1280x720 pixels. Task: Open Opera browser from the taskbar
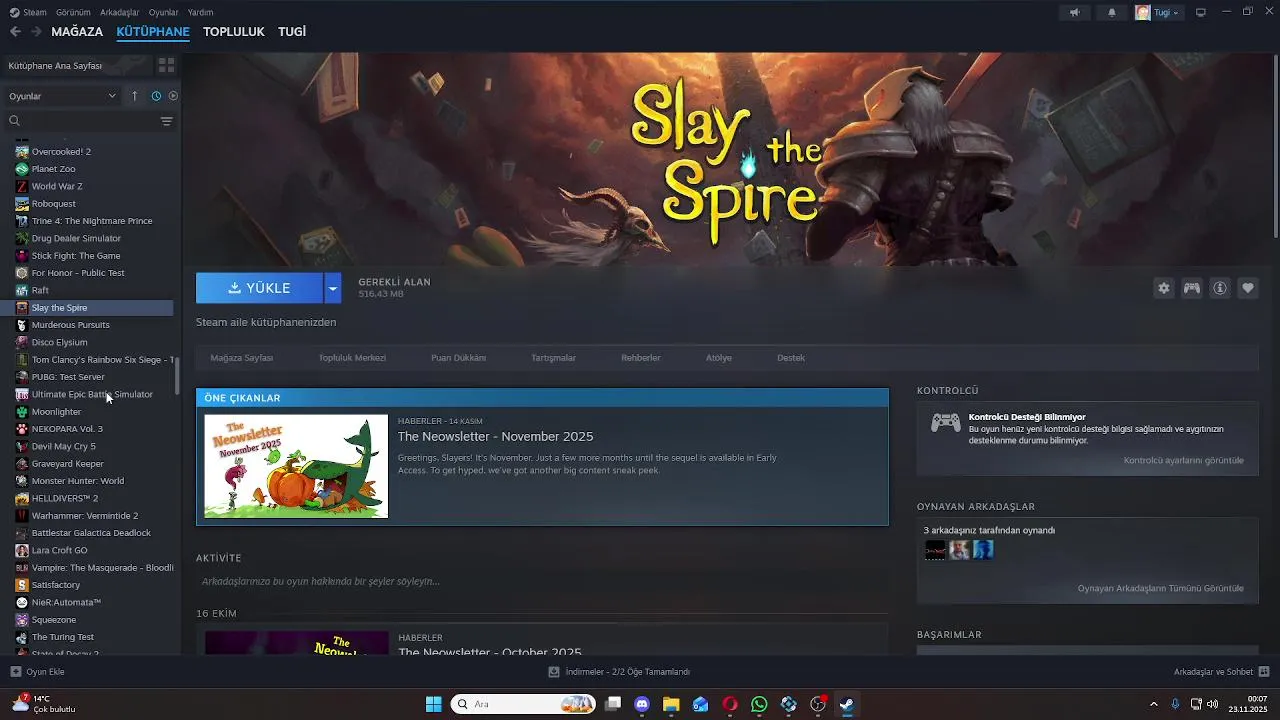pos(730,704)
